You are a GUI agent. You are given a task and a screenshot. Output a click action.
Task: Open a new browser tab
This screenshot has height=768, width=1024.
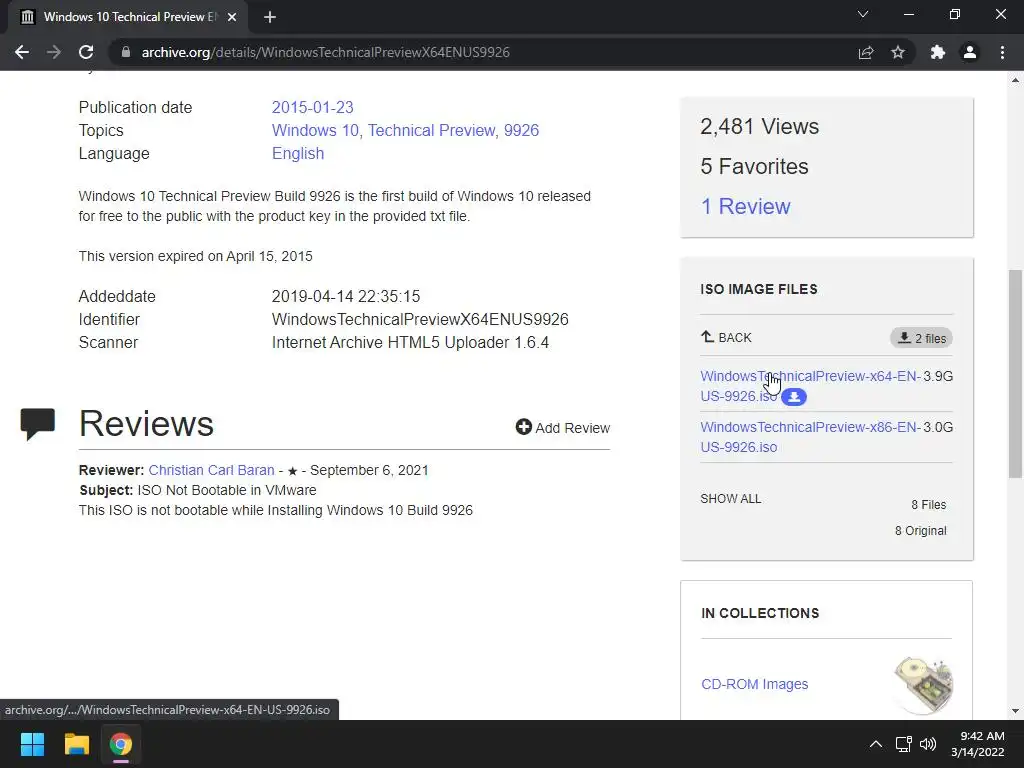270,17
